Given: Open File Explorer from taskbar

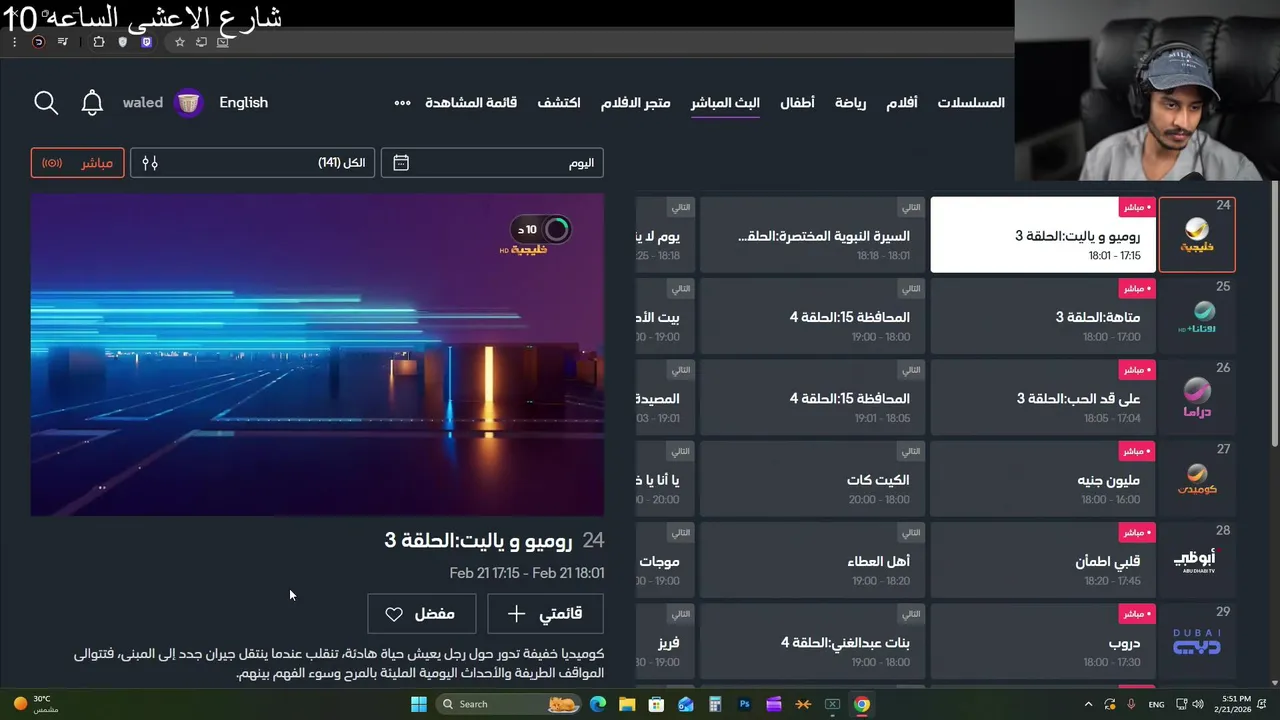Looking at the screenshot, I should (x=627, y=704).
